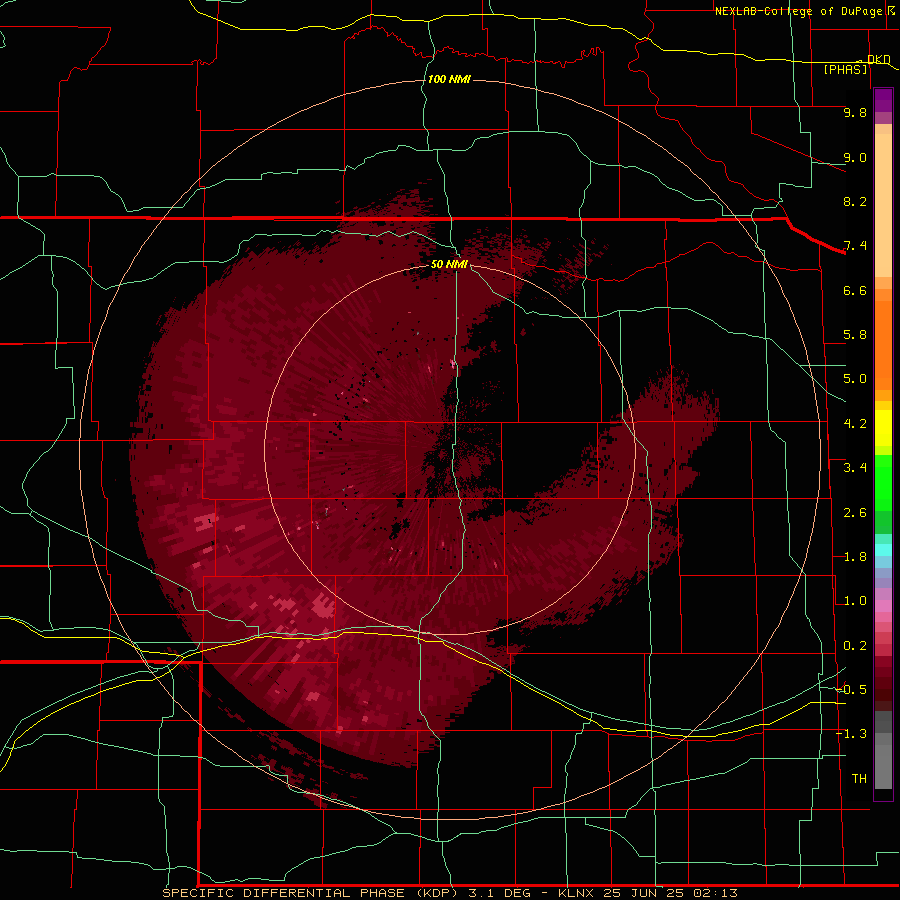Click the -0.5 value on color scale
This screenshot has height=900, width=900.
coord(852,690)
